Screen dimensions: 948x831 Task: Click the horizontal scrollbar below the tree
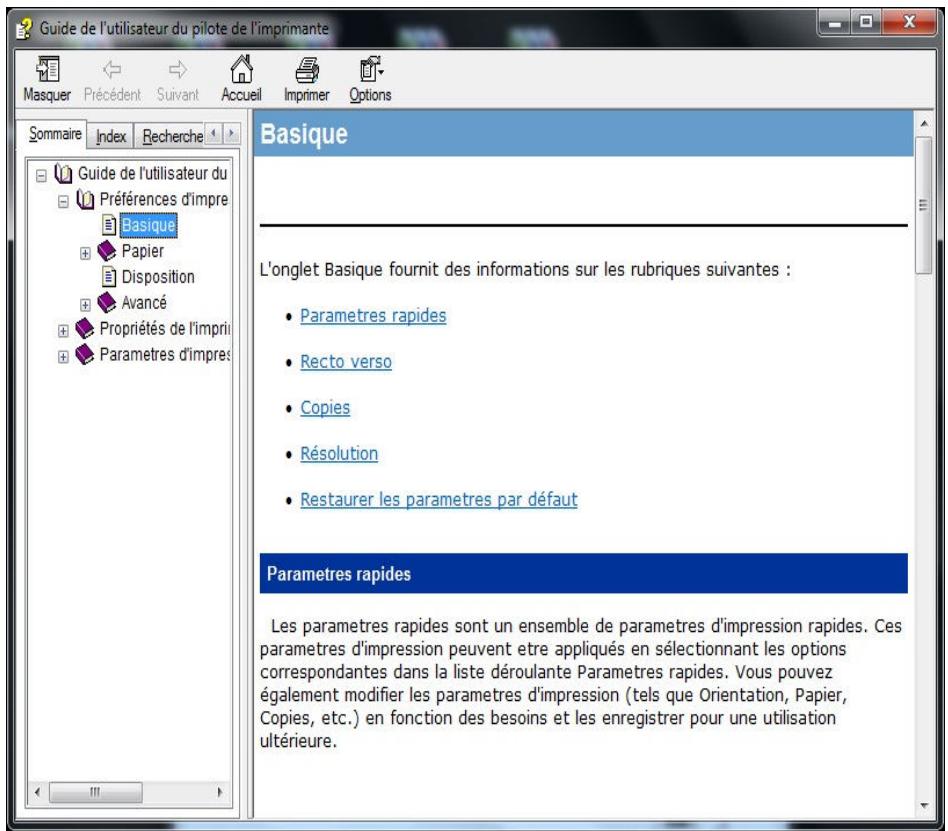(x=97, y=791)
